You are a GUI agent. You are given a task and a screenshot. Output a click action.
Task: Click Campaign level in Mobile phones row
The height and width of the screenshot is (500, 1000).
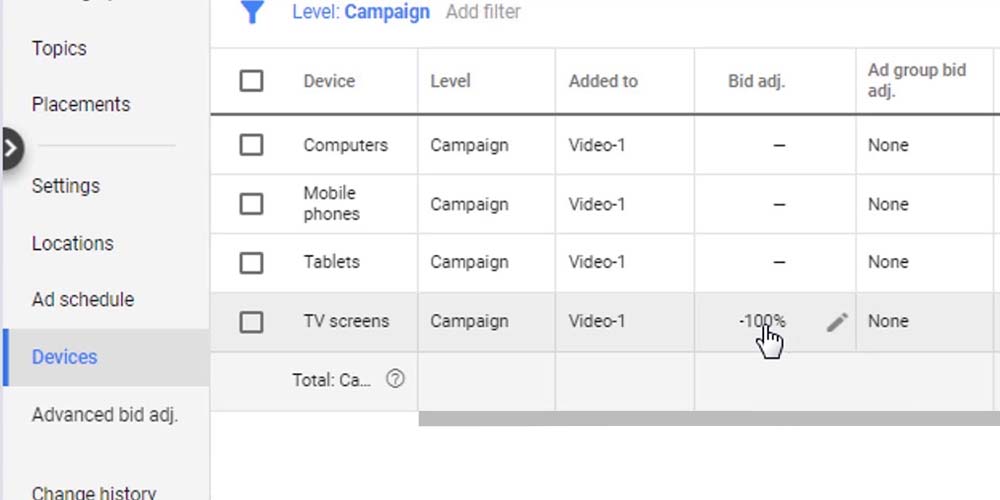[469, 205]
